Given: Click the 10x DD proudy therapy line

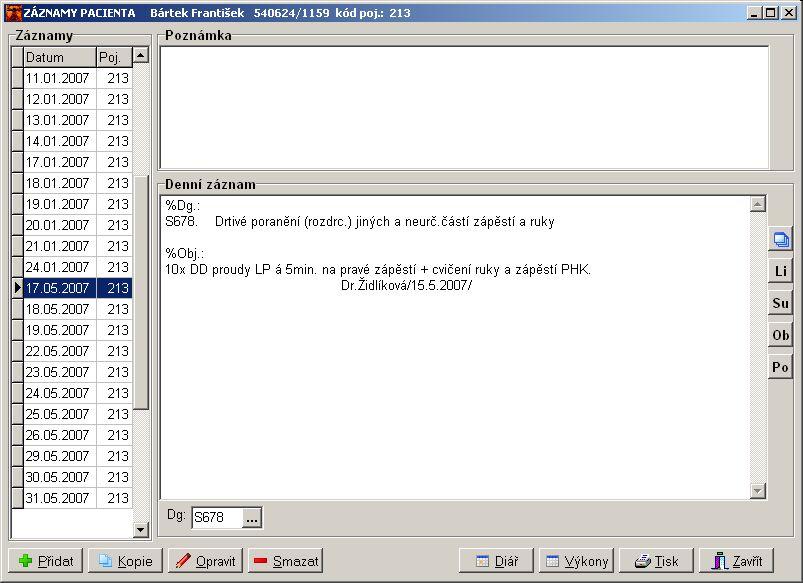Looking at the screenshot, I should (378, 269).
